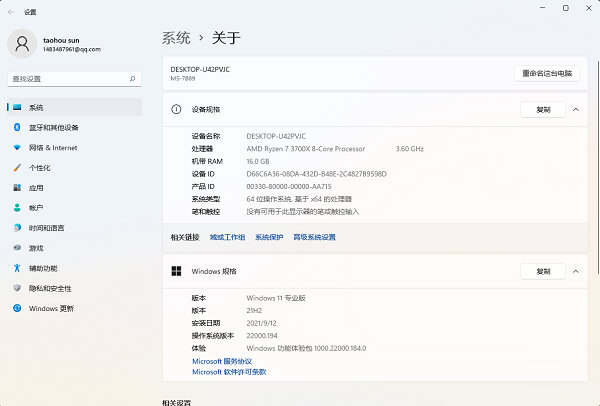Open Microsoft 软件许可条款 link
Viewport: 600px width, 406px height.
point(229,372)
